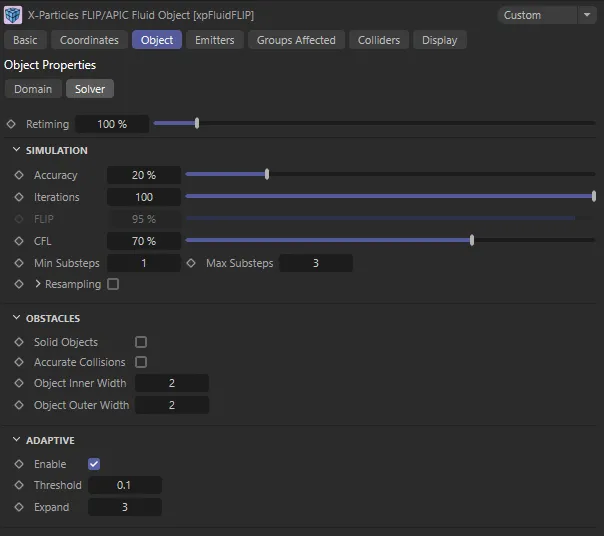Image resolution: width=604 pixels, height=536 pixels.
Task: Click the xpFluidFLIP object icon in header
Action: [14, 14]
